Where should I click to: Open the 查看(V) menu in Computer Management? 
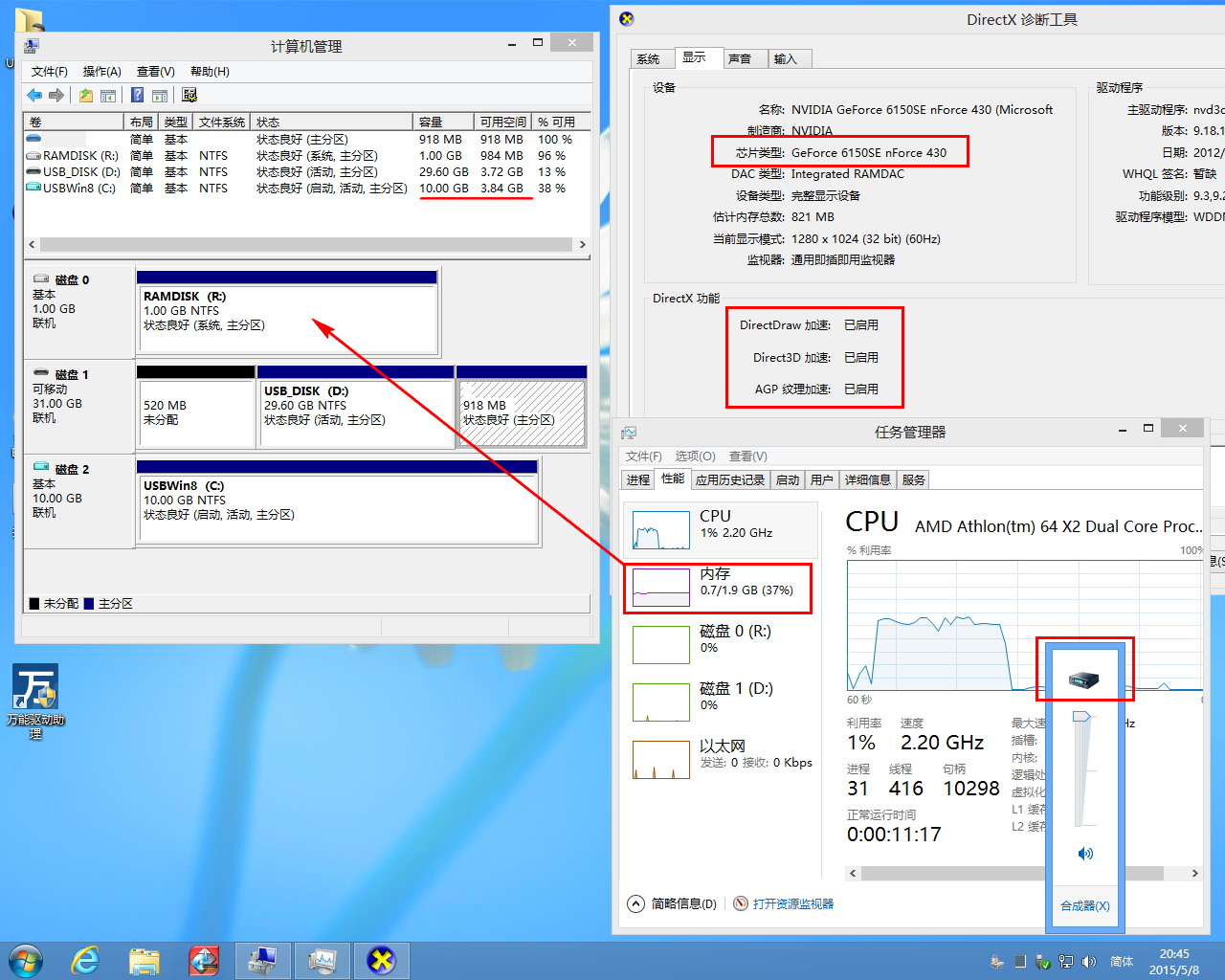(155, 72)
